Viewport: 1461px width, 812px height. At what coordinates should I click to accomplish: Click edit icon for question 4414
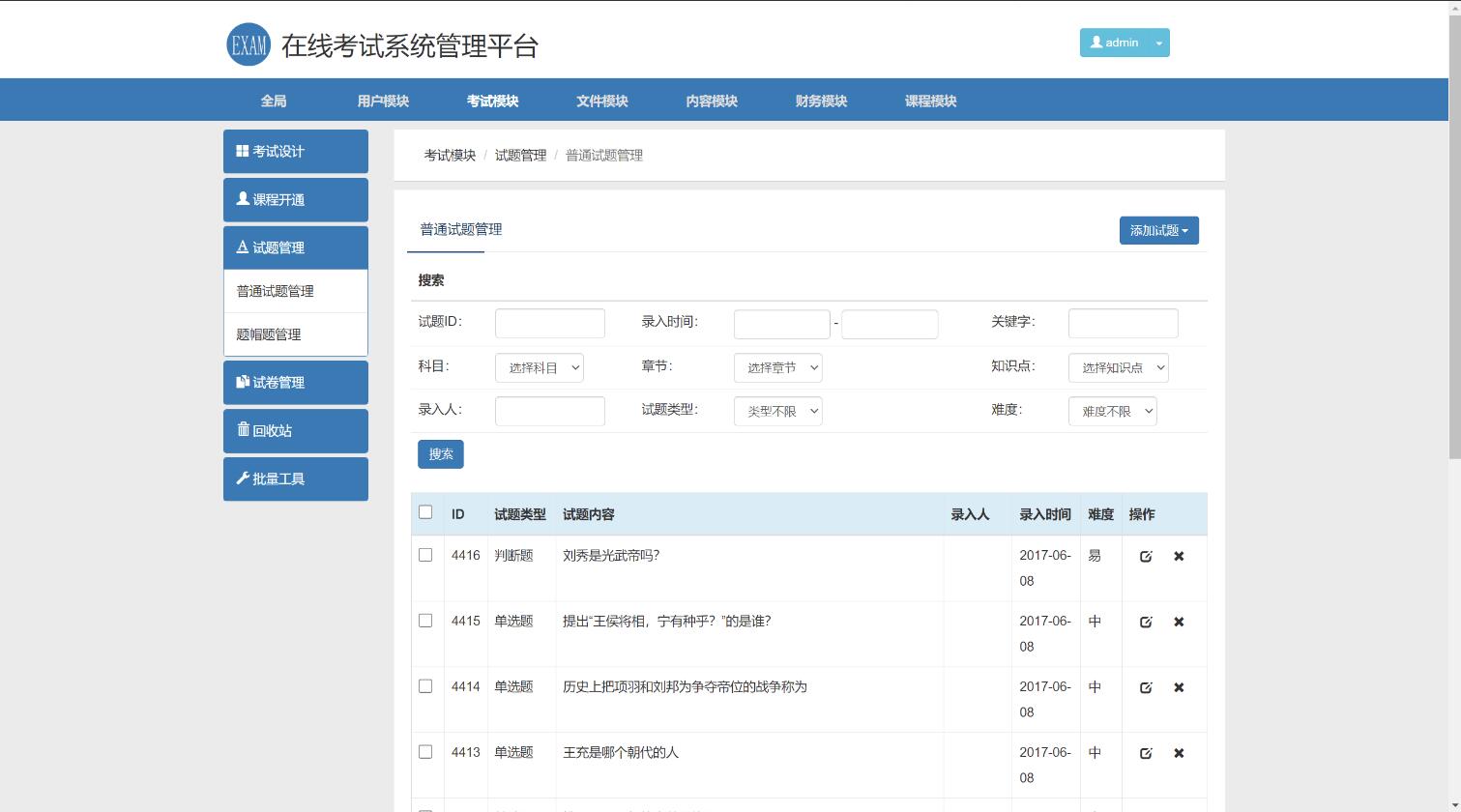point(1146,688)
